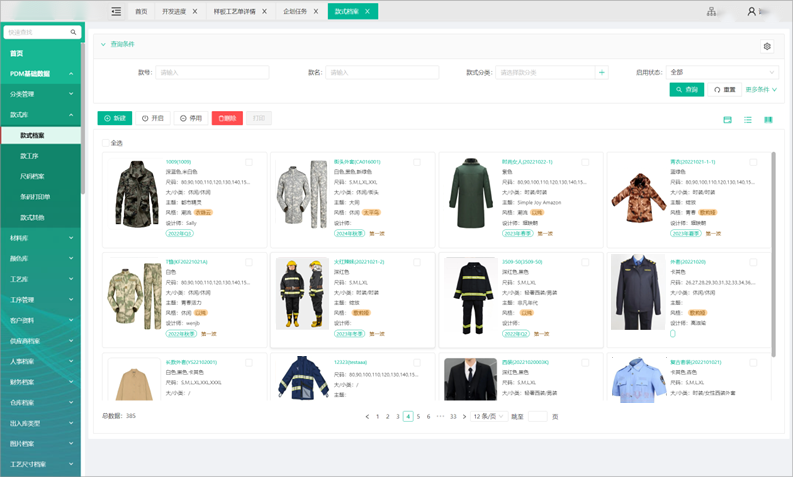Screen dimensions: 793x477
Task: Click the vertical scrollbar of the card list
Action: 773,250
